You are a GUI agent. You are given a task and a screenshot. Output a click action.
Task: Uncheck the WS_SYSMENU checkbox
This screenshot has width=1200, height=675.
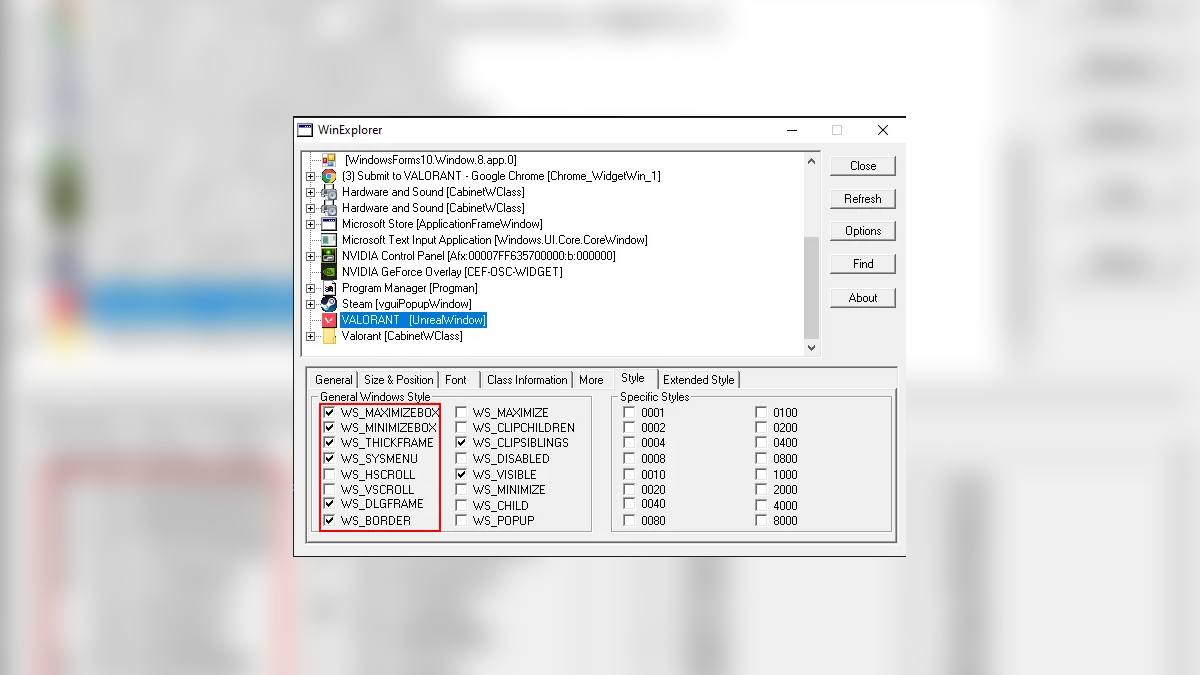tap(329, 458)
